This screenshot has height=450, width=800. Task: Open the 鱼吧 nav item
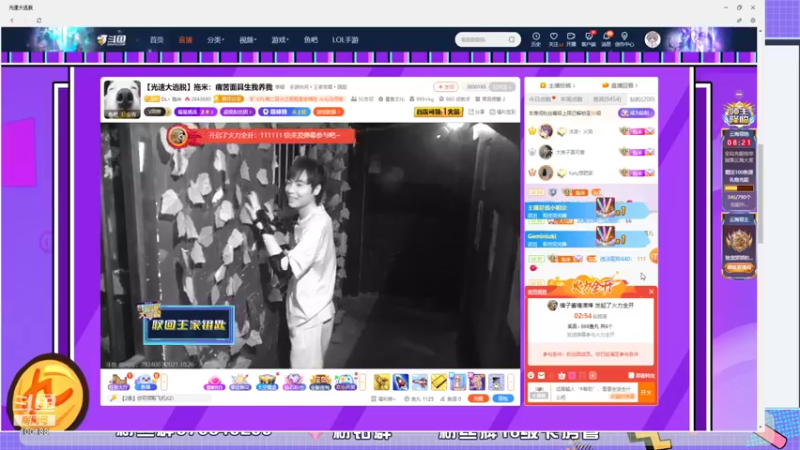coord(311,40)
